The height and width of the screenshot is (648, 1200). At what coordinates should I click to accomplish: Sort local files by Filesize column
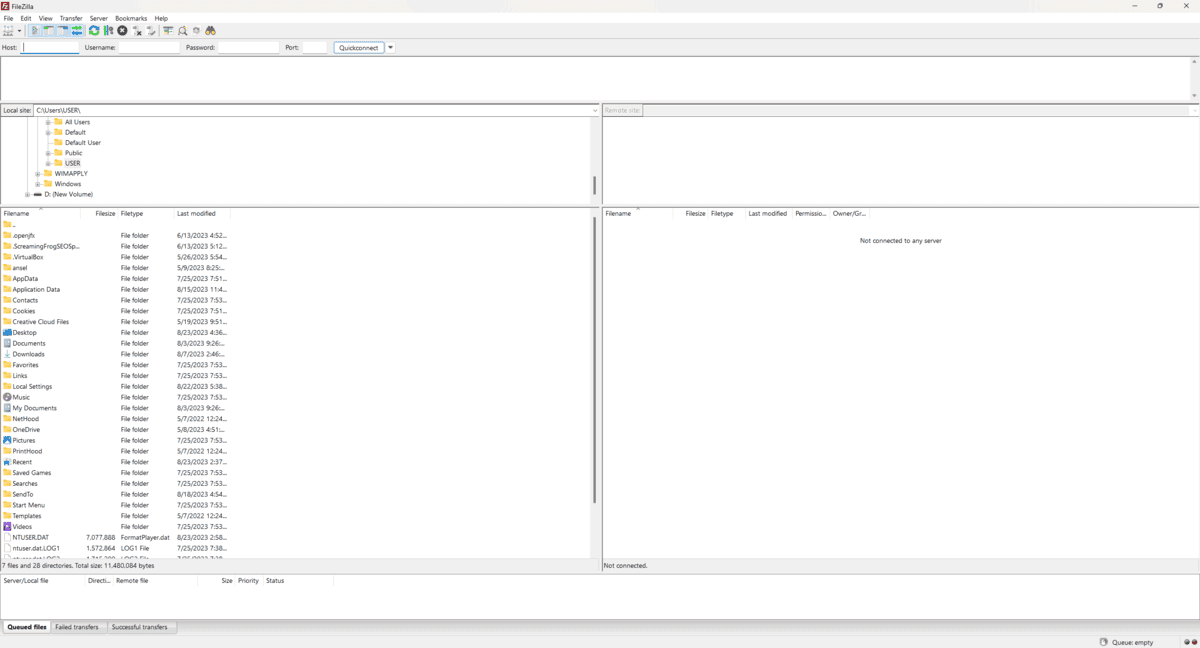pos(99,213)
